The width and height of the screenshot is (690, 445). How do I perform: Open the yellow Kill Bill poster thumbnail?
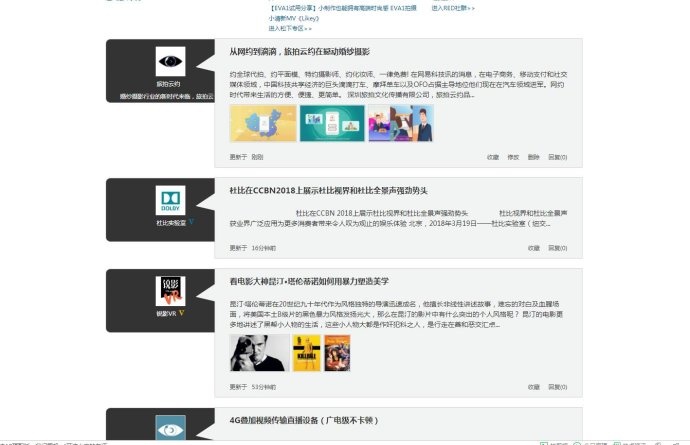pyautogui.click(x=305, y=351)
